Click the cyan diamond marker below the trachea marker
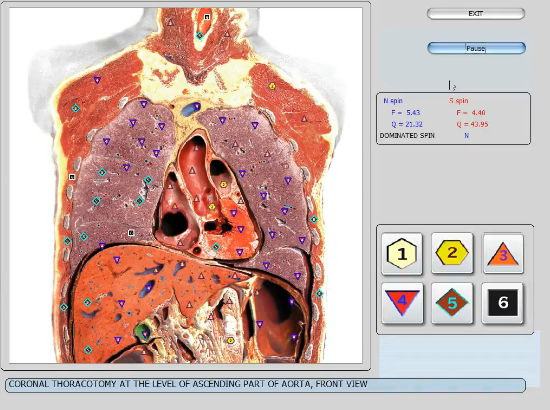 click(x=199, y=35)
